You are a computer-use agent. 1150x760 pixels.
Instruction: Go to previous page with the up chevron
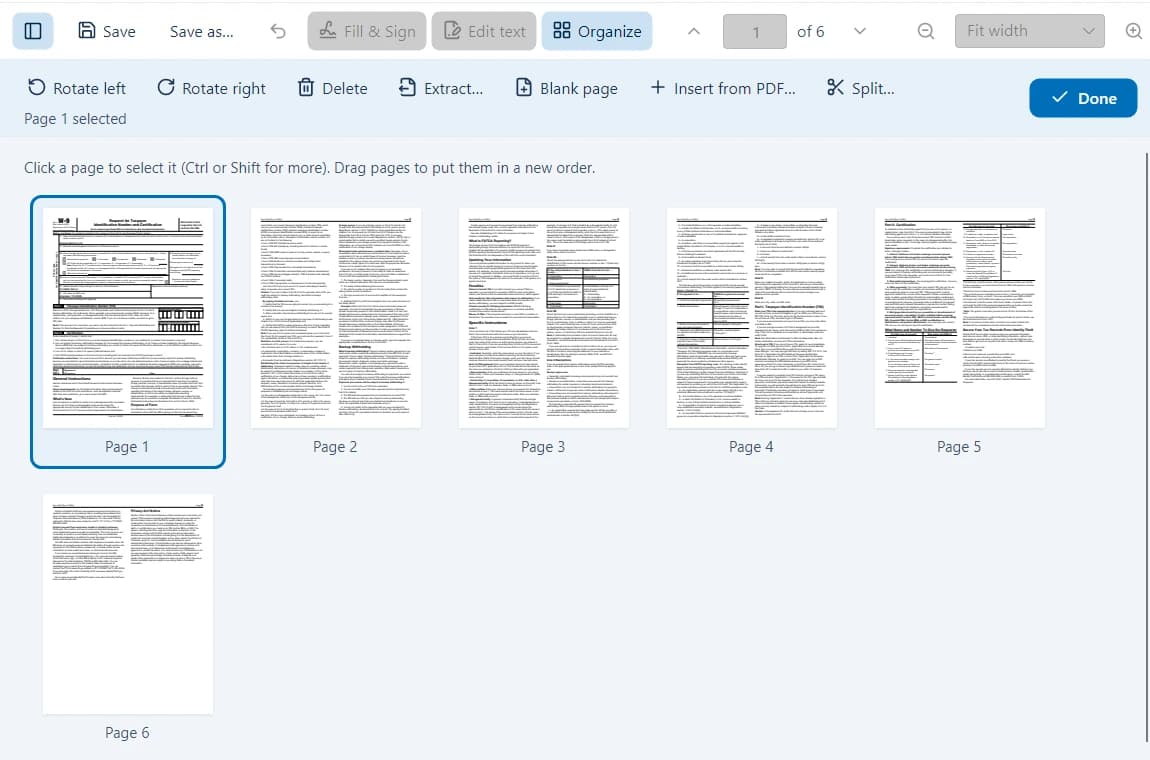coord(694,31)
